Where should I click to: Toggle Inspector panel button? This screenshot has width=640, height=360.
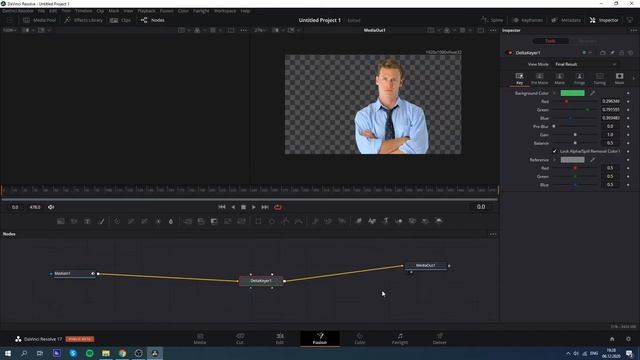(604, 20)
